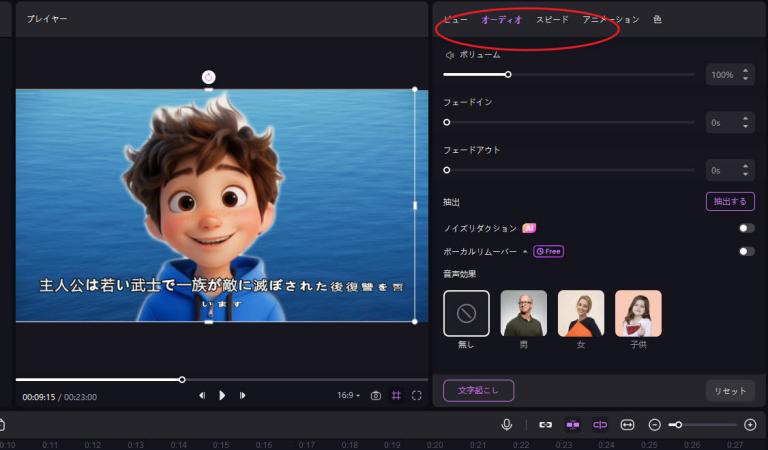Screen dimensions: 768x450
Task: Open the ビュー tab
Action: (456, 20)
